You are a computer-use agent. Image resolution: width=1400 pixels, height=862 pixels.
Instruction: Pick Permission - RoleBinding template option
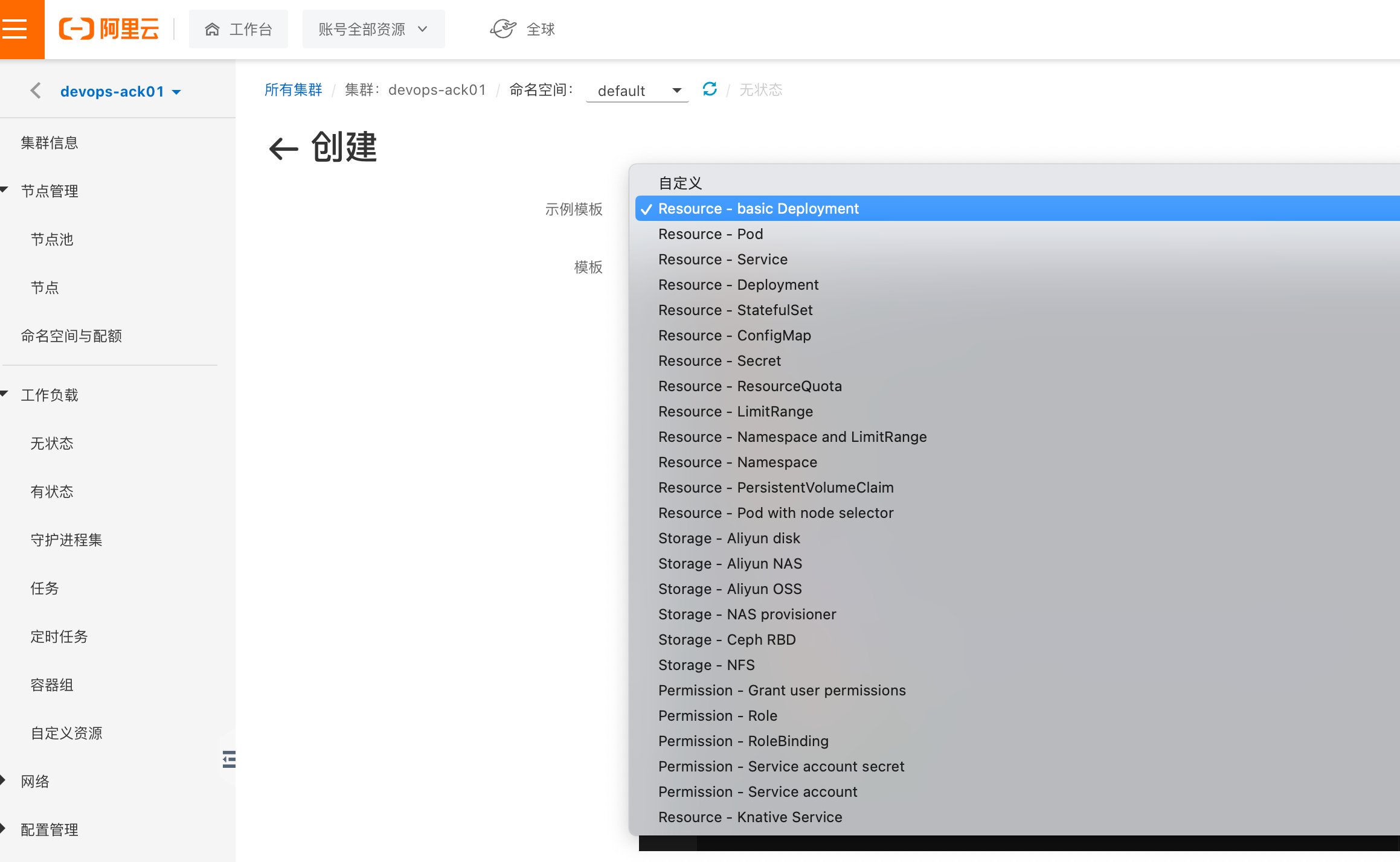tap(743, 741)
